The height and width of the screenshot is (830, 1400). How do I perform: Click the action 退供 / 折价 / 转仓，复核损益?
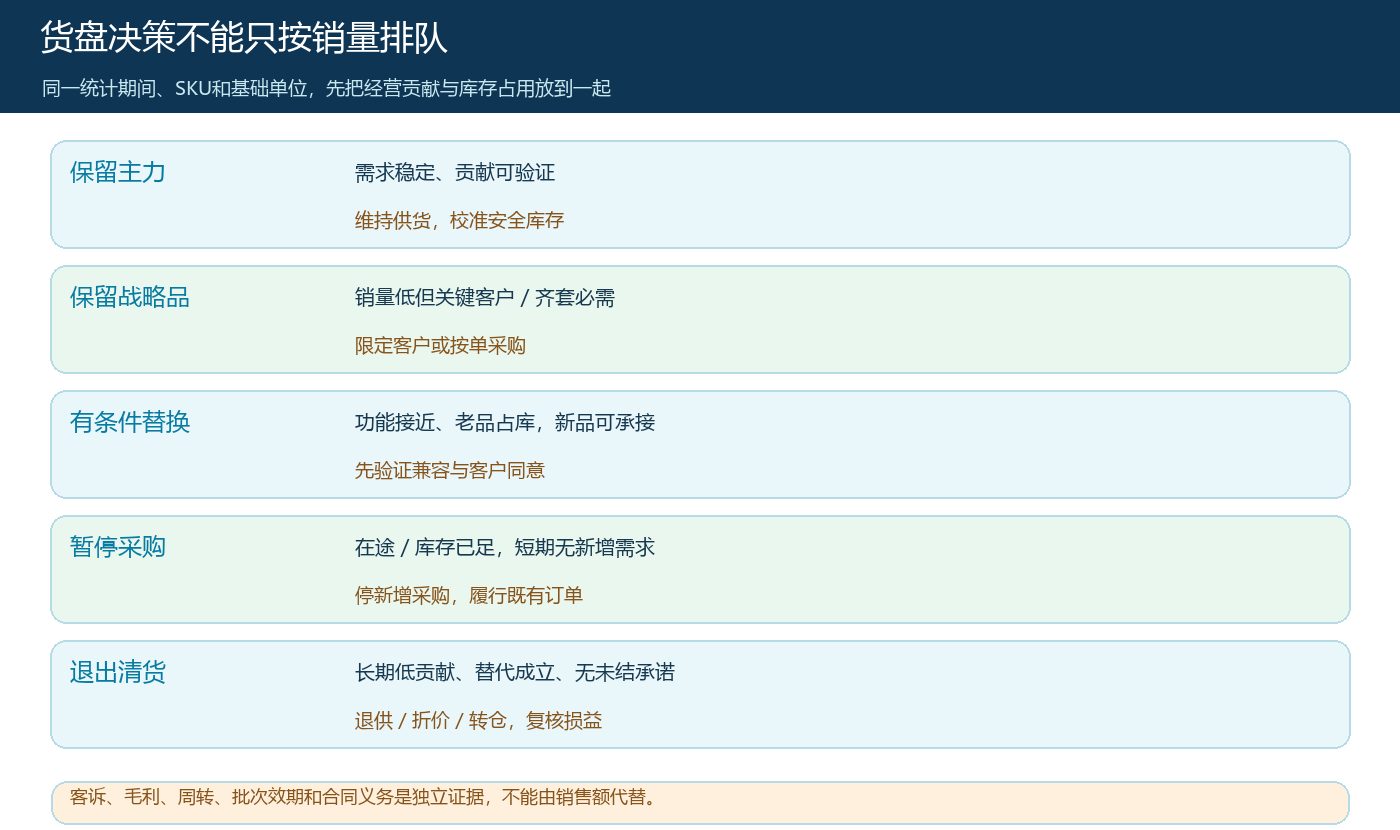(479, 720)
